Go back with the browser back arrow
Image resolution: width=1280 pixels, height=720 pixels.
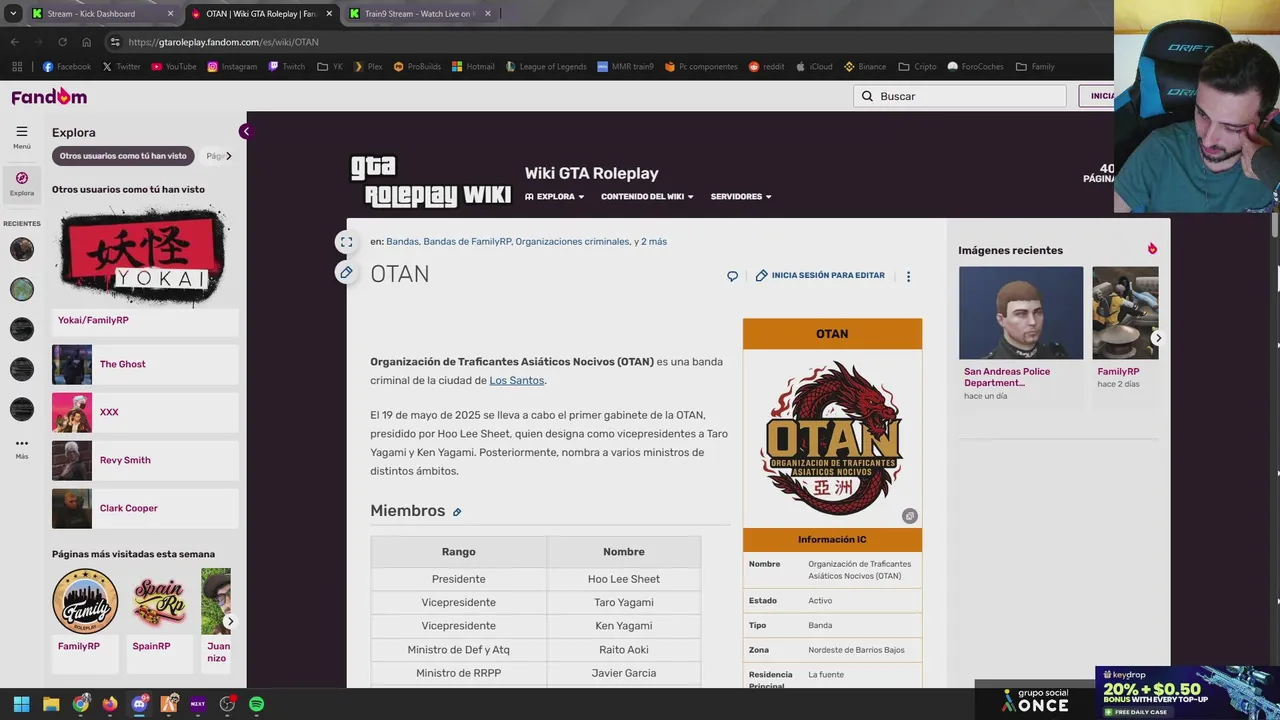click(14, 42)
